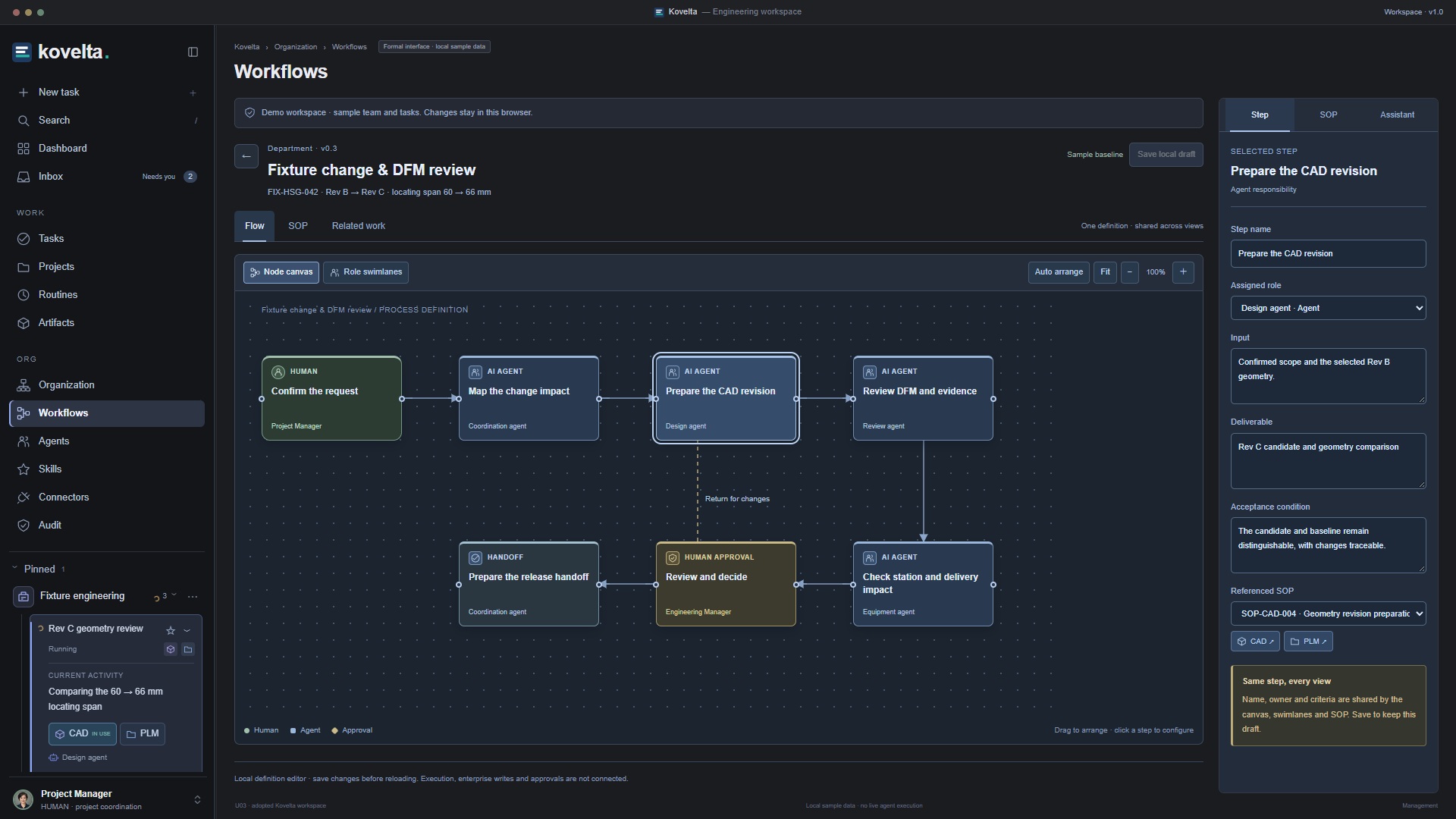
Task: Open Fixture engineering more options menu
Action: (x=193, y=597)
